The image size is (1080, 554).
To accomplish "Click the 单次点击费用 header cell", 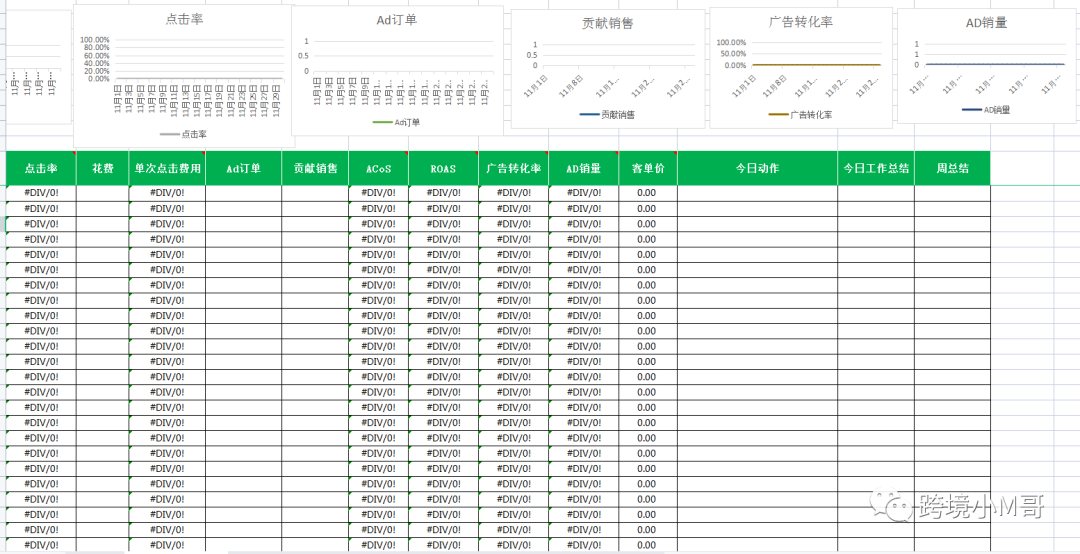I will click(x=167, y=169).
